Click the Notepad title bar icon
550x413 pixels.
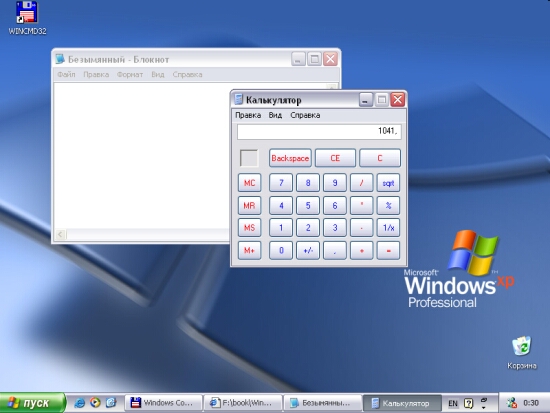tap(60, 59)
